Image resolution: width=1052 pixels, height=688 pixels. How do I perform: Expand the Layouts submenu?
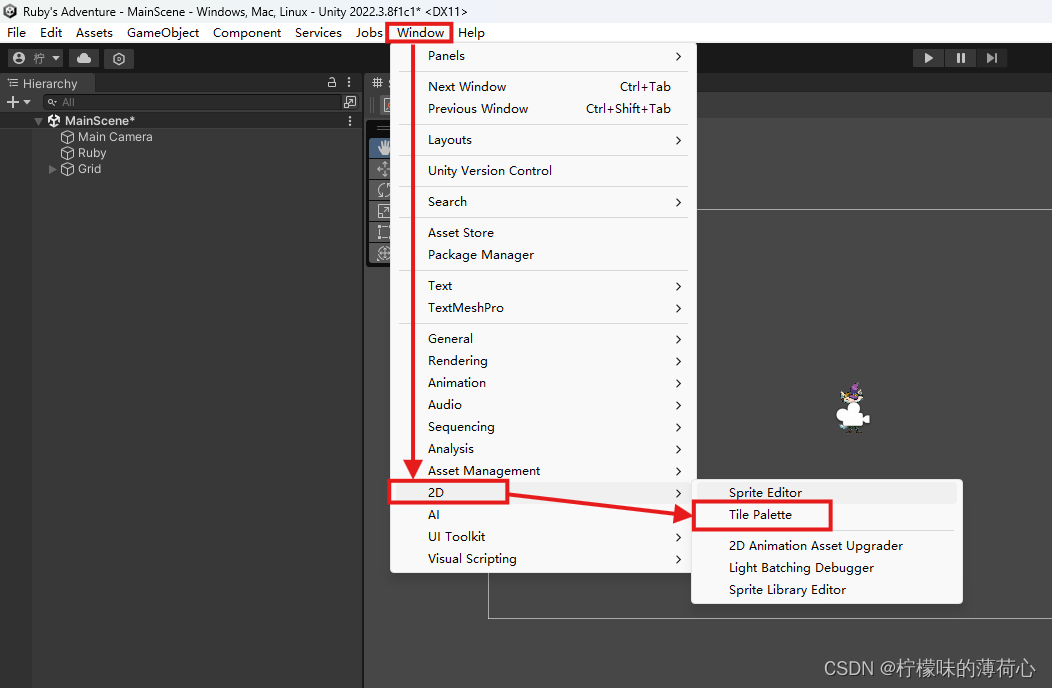coord(543,140)
